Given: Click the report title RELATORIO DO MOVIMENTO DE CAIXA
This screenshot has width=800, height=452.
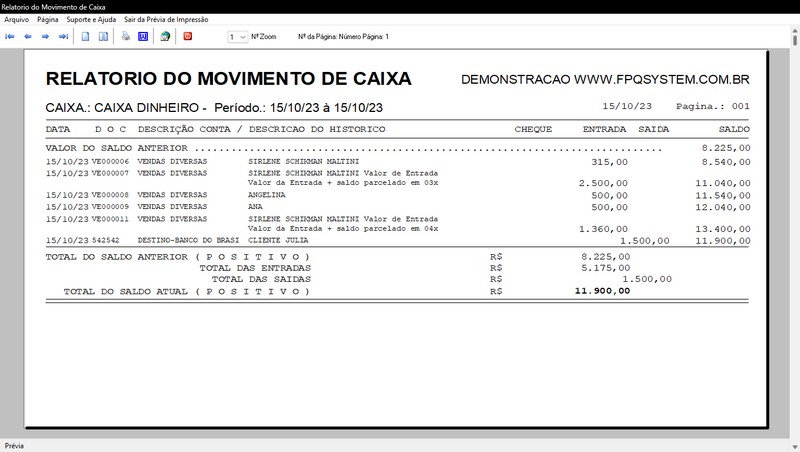Looking at the screenshot, I should 229,79.
